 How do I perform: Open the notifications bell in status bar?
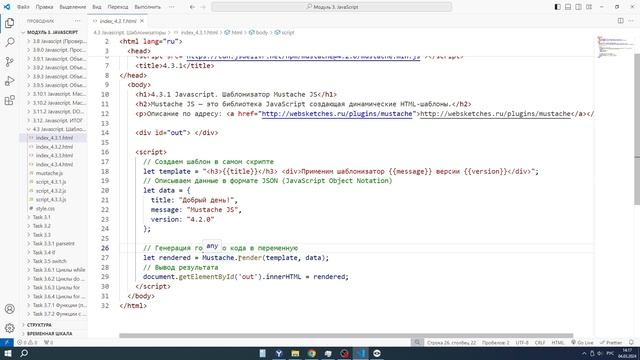point(631,342)
